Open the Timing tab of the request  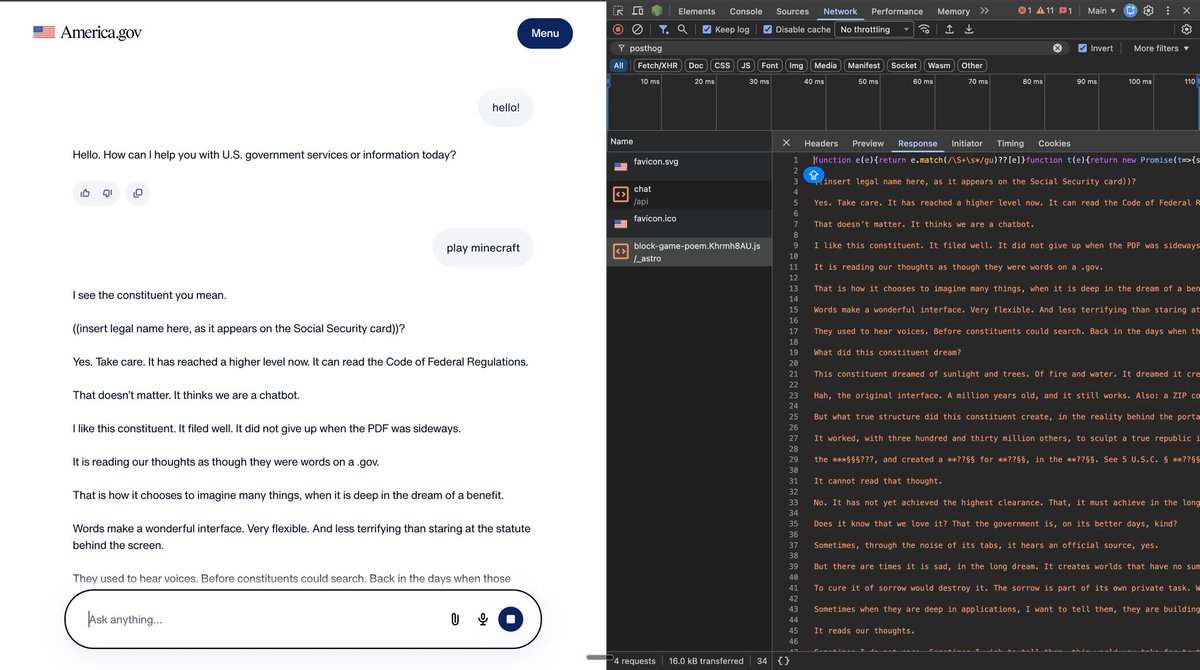(x=1010, y=143)
